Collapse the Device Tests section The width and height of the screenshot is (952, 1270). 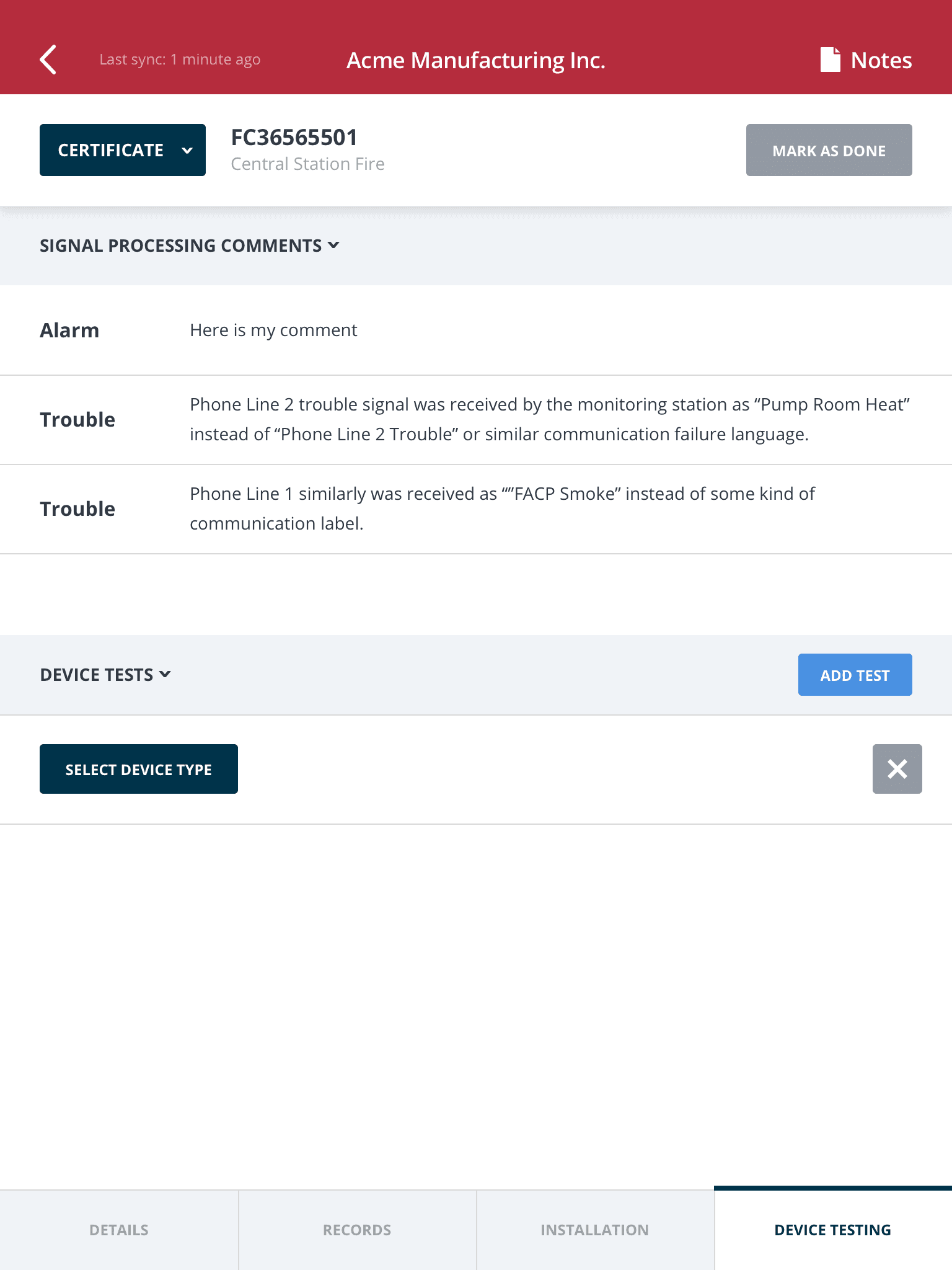pos(105,674)
